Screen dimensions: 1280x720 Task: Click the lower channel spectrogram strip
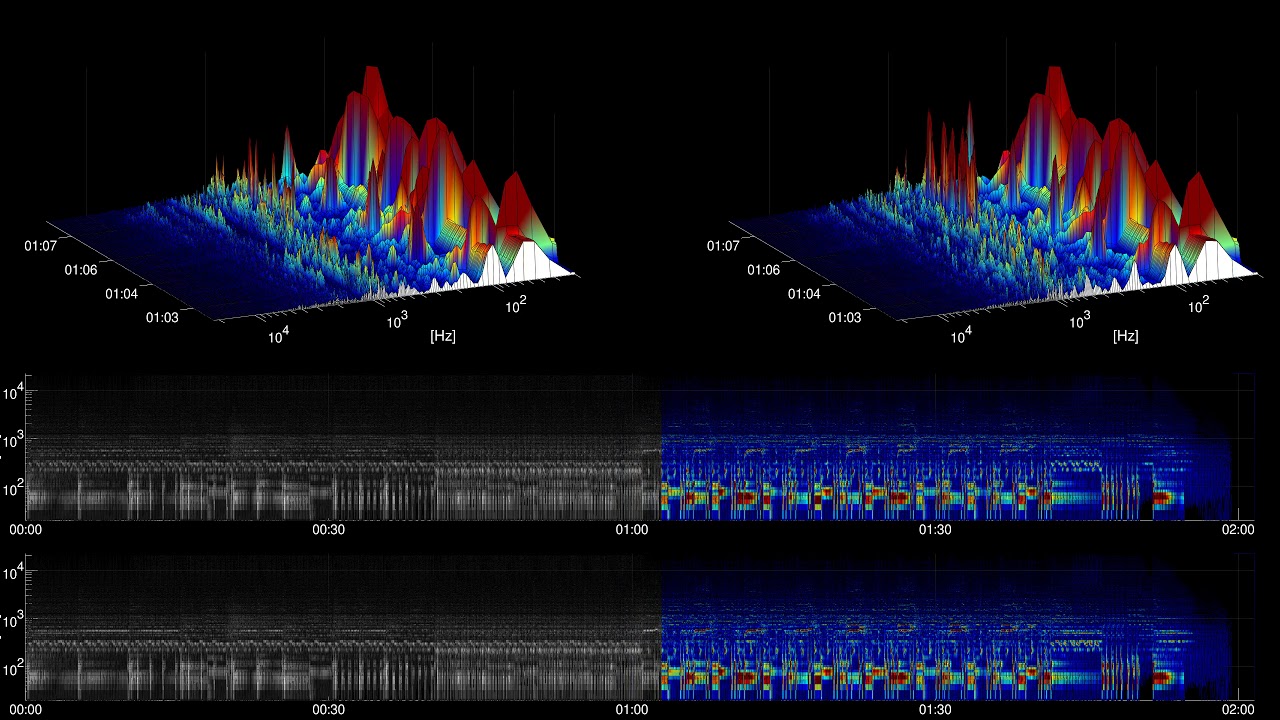640,627
